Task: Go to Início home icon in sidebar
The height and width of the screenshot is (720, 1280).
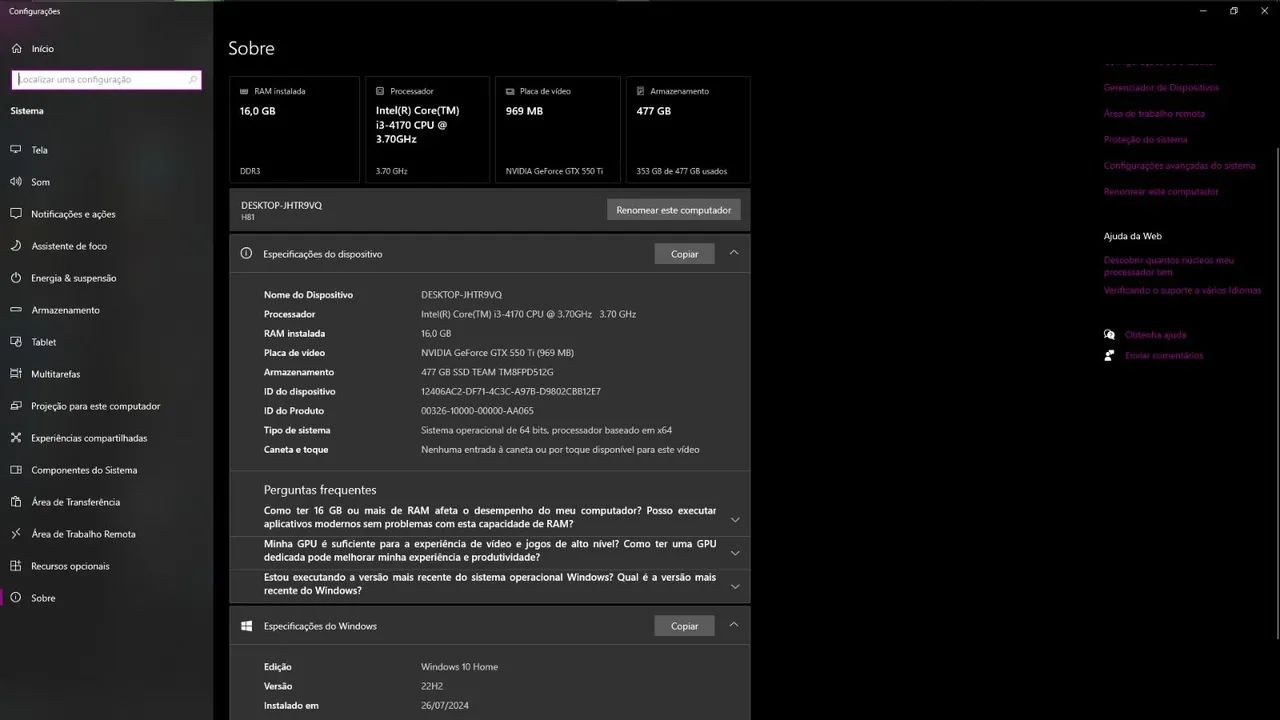Action: click(16, 48)
